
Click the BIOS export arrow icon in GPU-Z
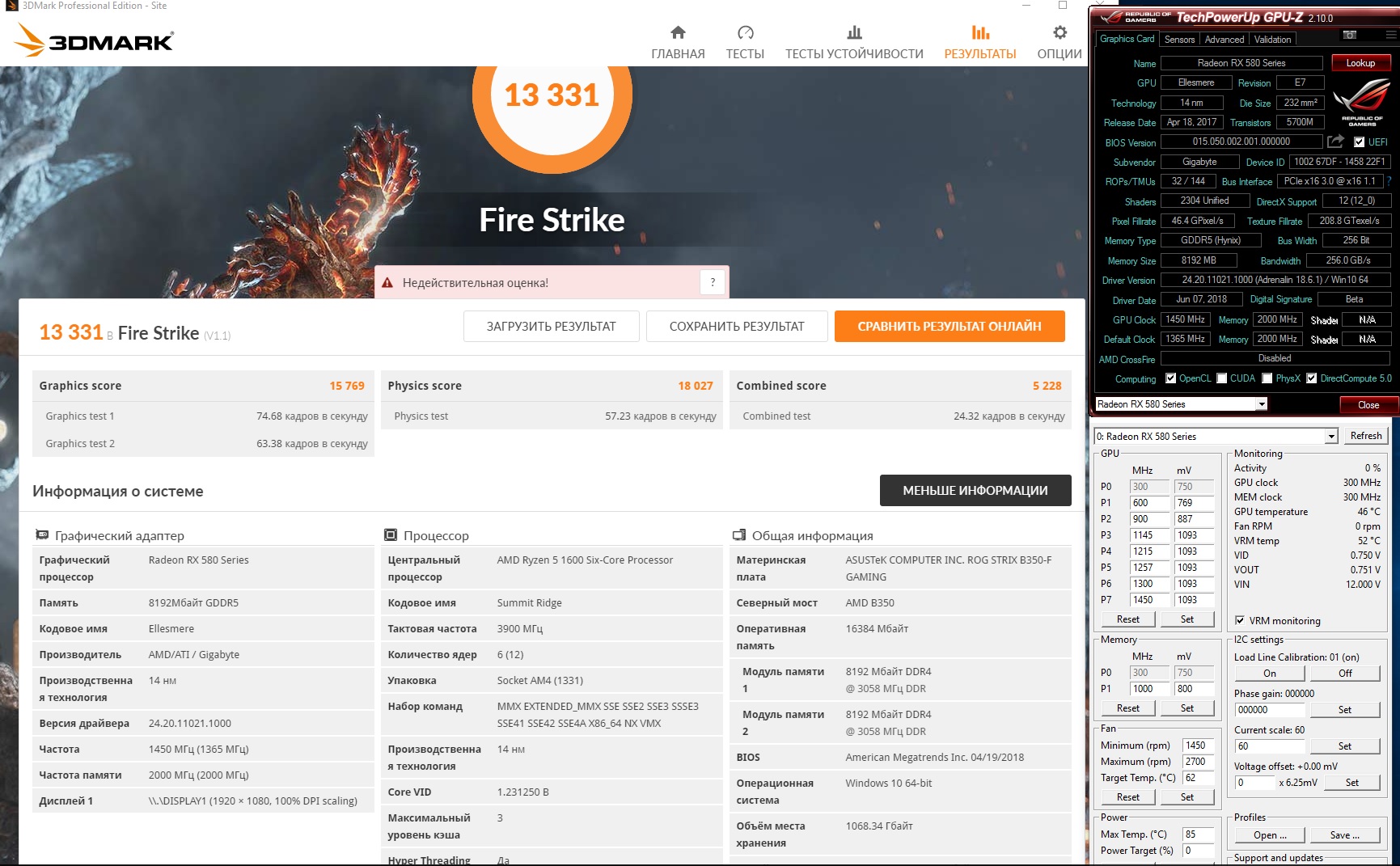[1335, 142]
